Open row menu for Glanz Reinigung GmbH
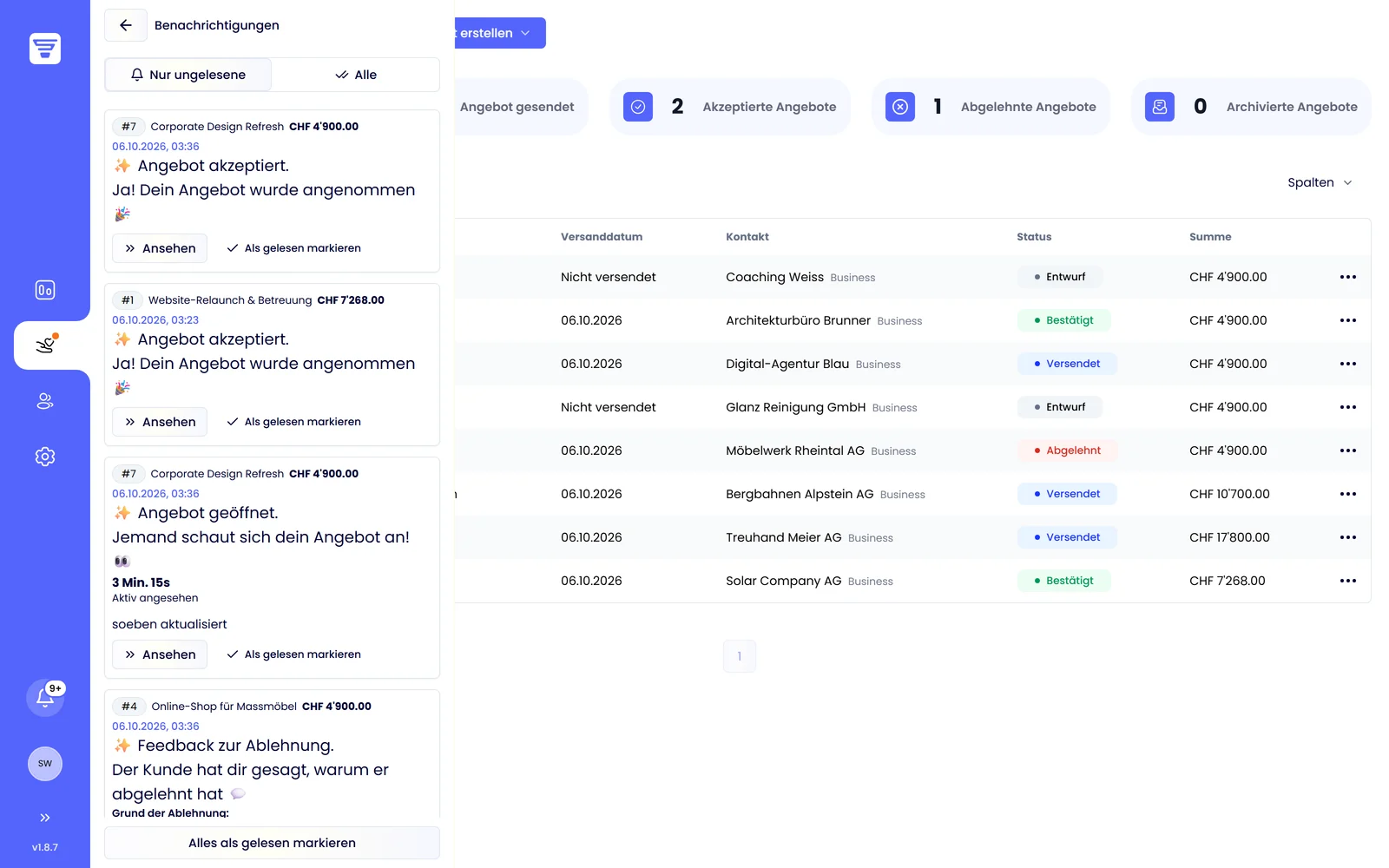This screenshot has height=868, width=1389. click(x=1348, y=407)
